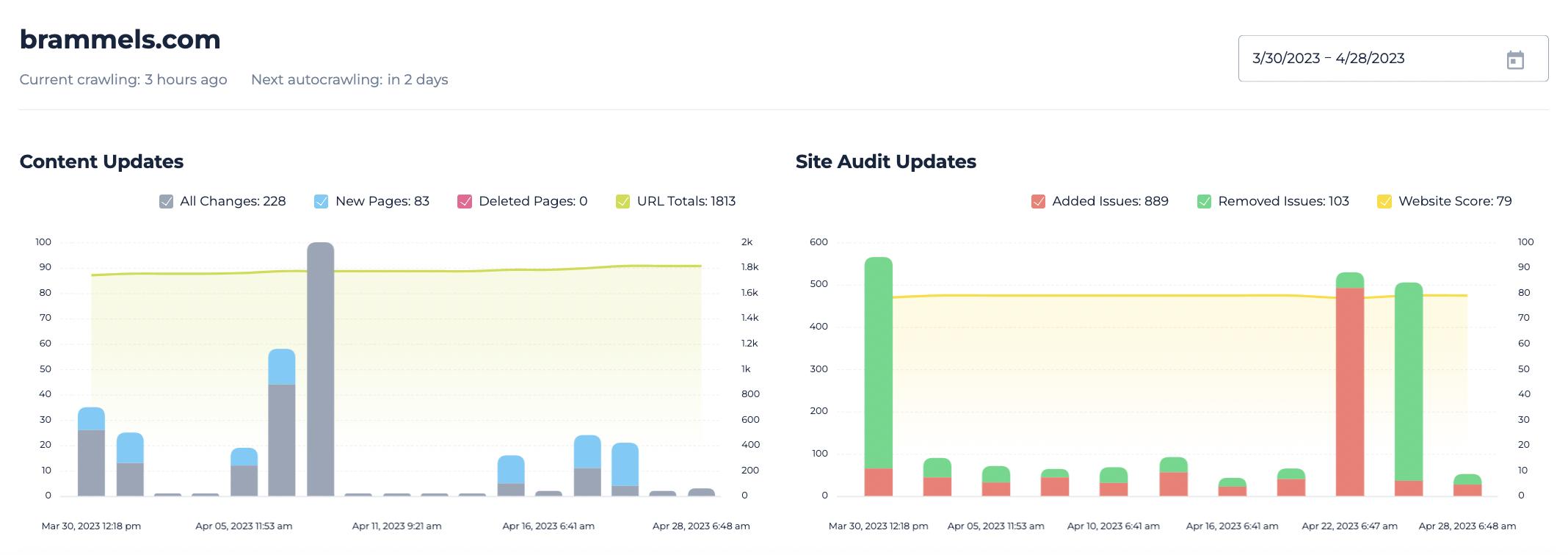The image size is (1568, 555).
Task: Select the first tall green bar in Site Audit Updates
Action: tap(879, 363)
